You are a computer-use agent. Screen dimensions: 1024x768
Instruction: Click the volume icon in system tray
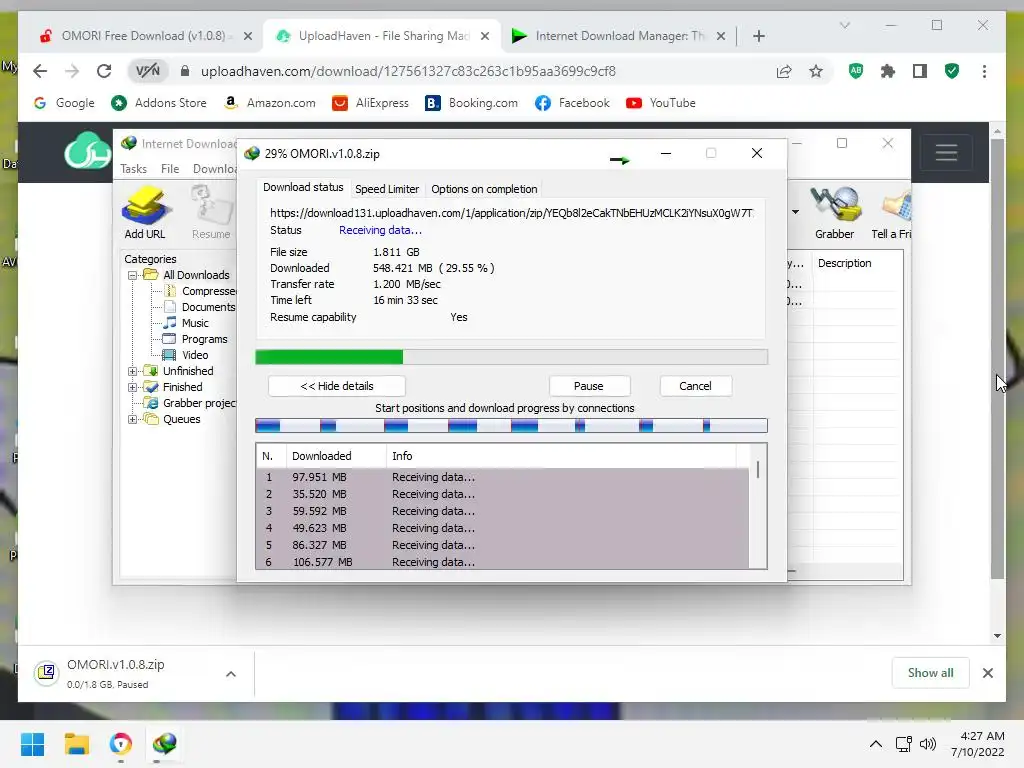coord(927,744)
